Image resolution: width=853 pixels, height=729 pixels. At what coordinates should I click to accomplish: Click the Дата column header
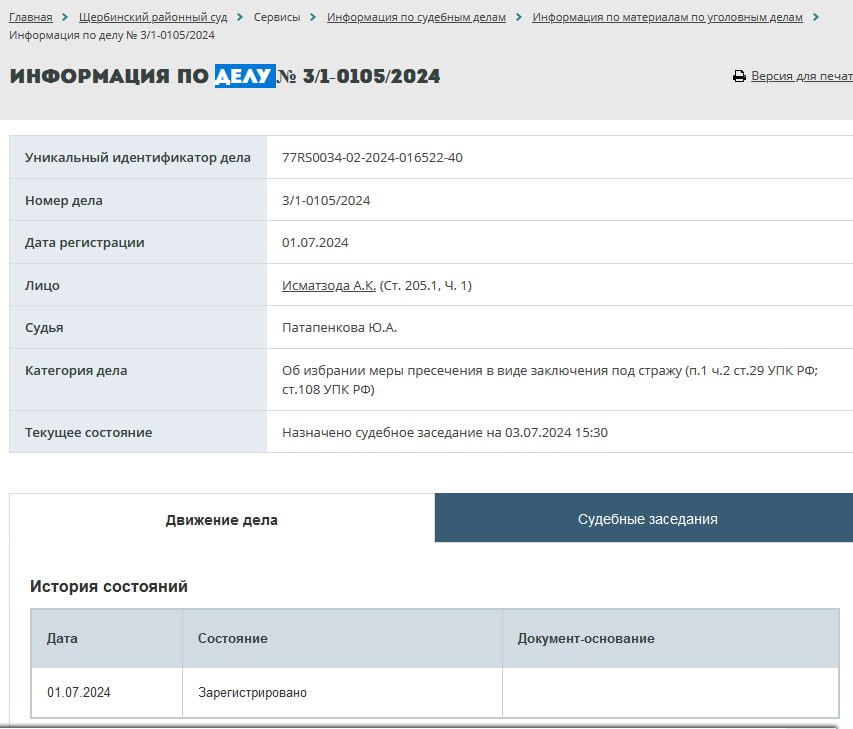click(x=62, y=638)
